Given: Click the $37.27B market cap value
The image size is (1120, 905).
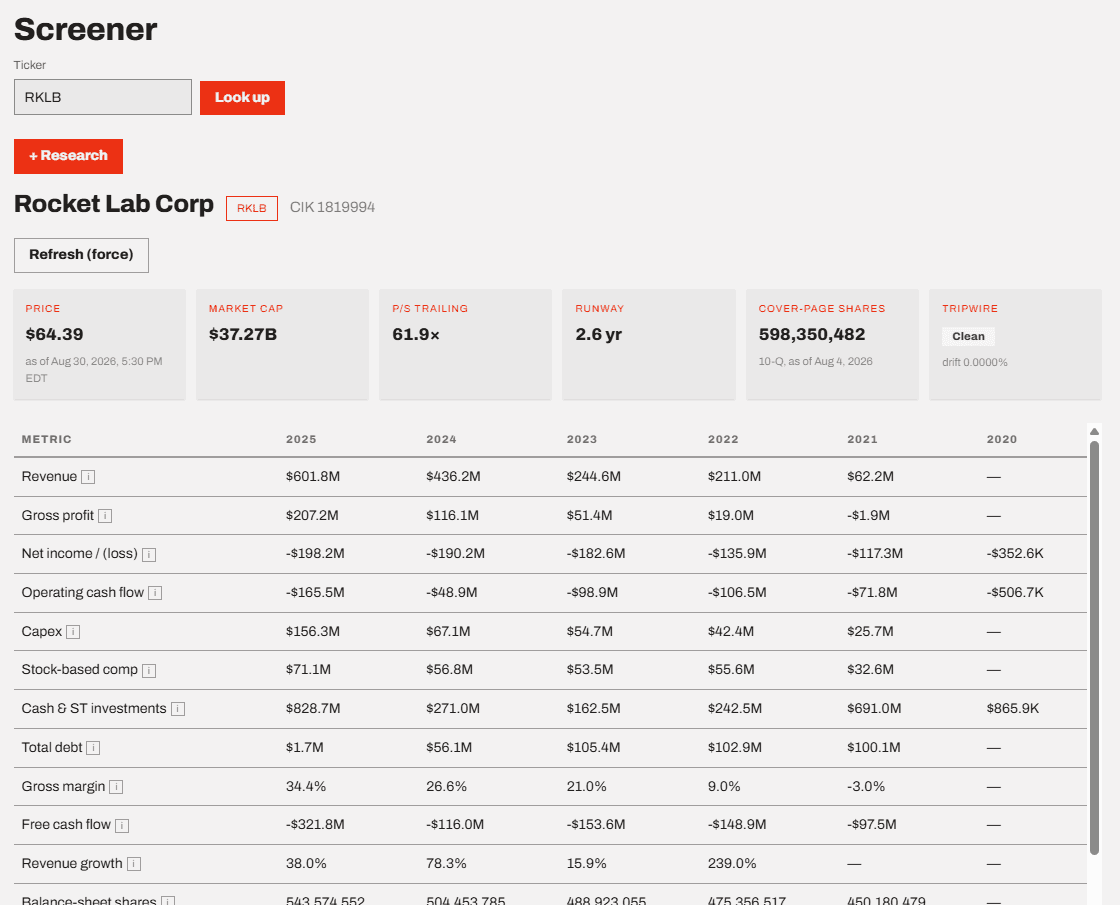Looking at the screenshot, I should pos(243,334).
